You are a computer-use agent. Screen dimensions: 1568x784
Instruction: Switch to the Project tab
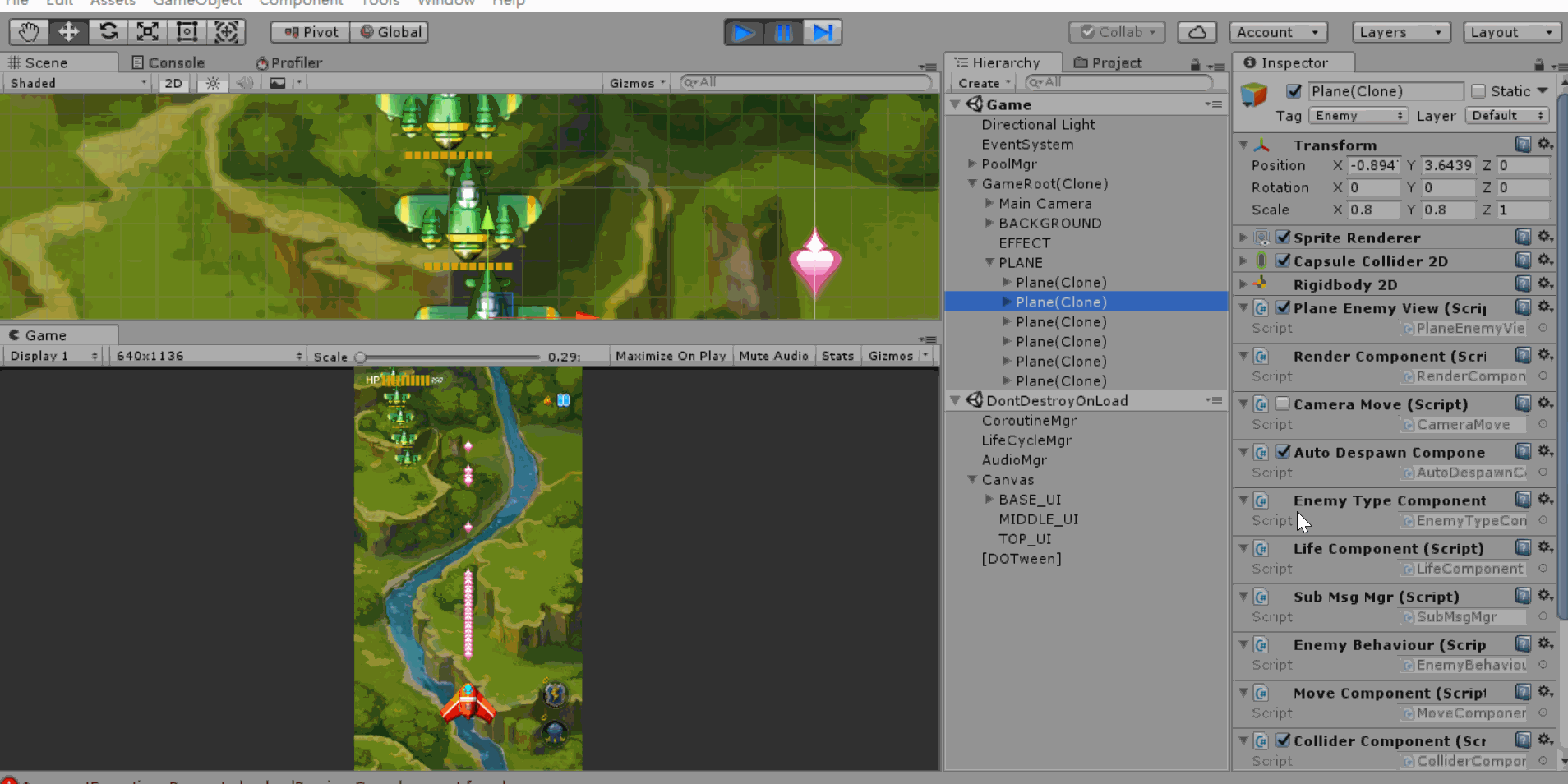coord(1108,62)
